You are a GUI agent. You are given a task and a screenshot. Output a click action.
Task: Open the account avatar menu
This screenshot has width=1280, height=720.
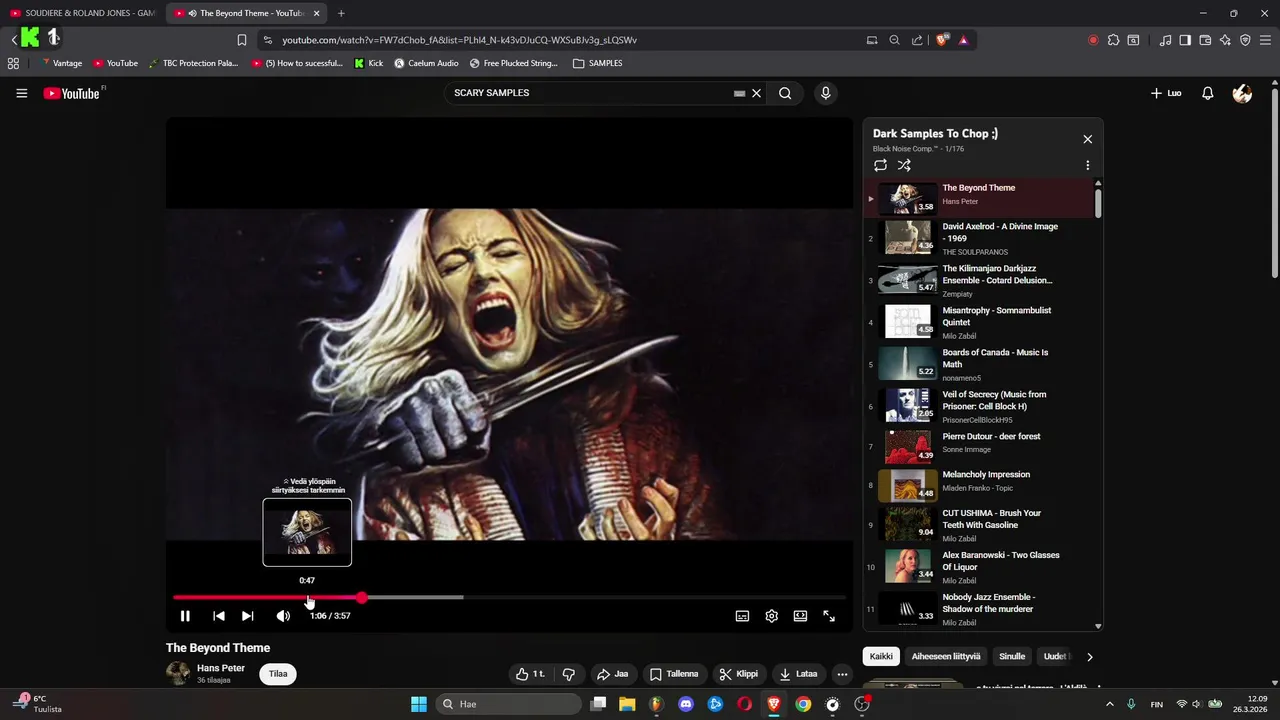(1242, 93)
